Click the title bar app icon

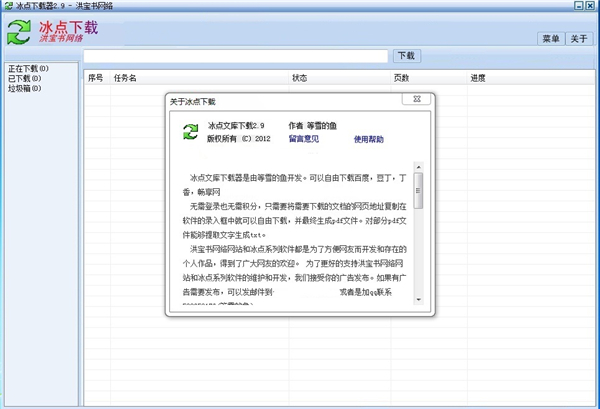(8, 5)
